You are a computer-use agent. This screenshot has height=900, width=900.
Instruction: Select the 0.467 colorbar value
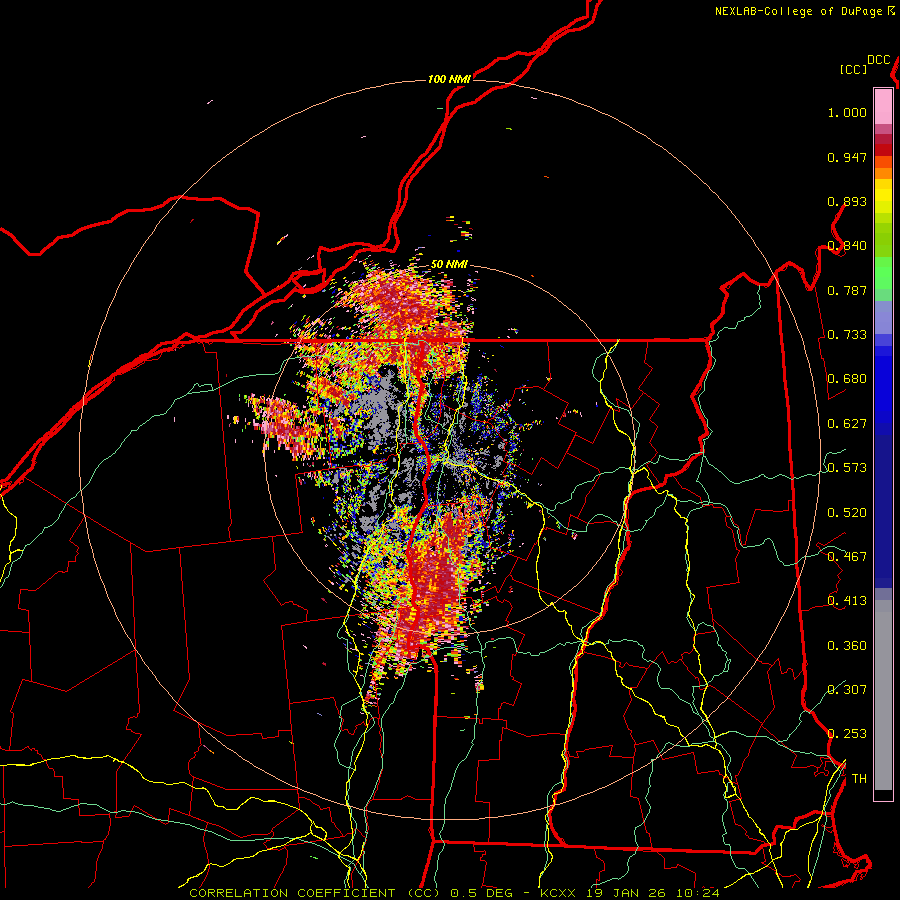coord(847,557)
